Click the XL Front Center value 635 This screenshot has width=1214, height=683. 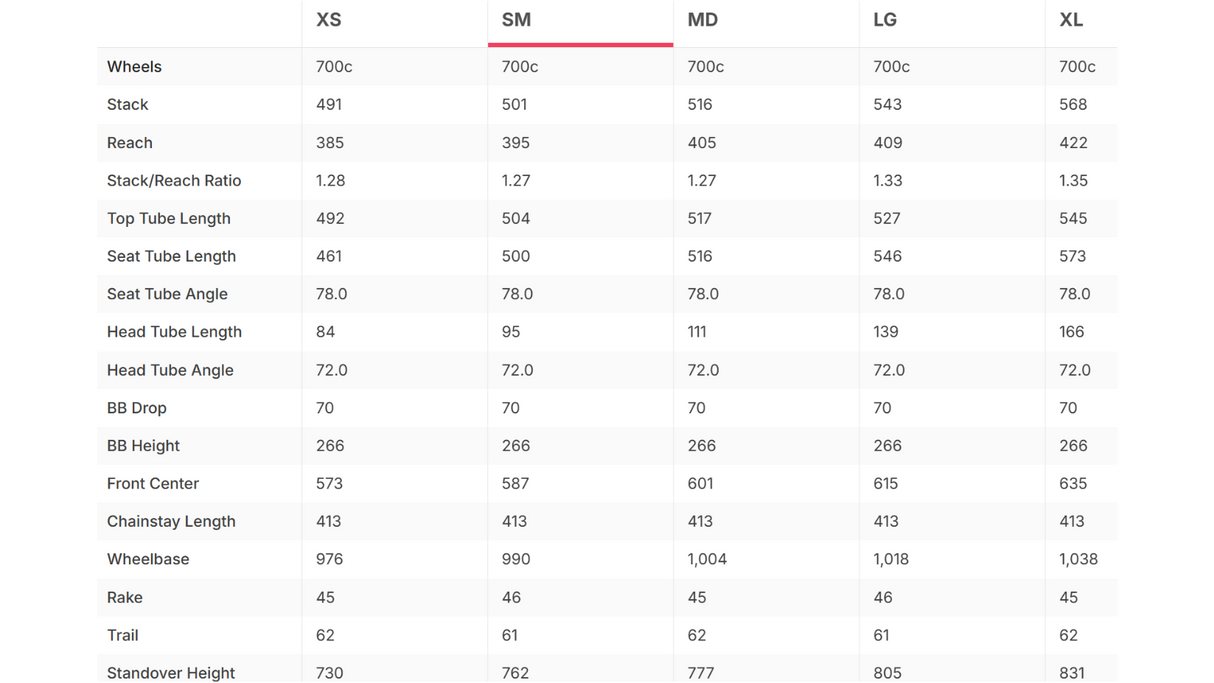(x=1073, y=484)
